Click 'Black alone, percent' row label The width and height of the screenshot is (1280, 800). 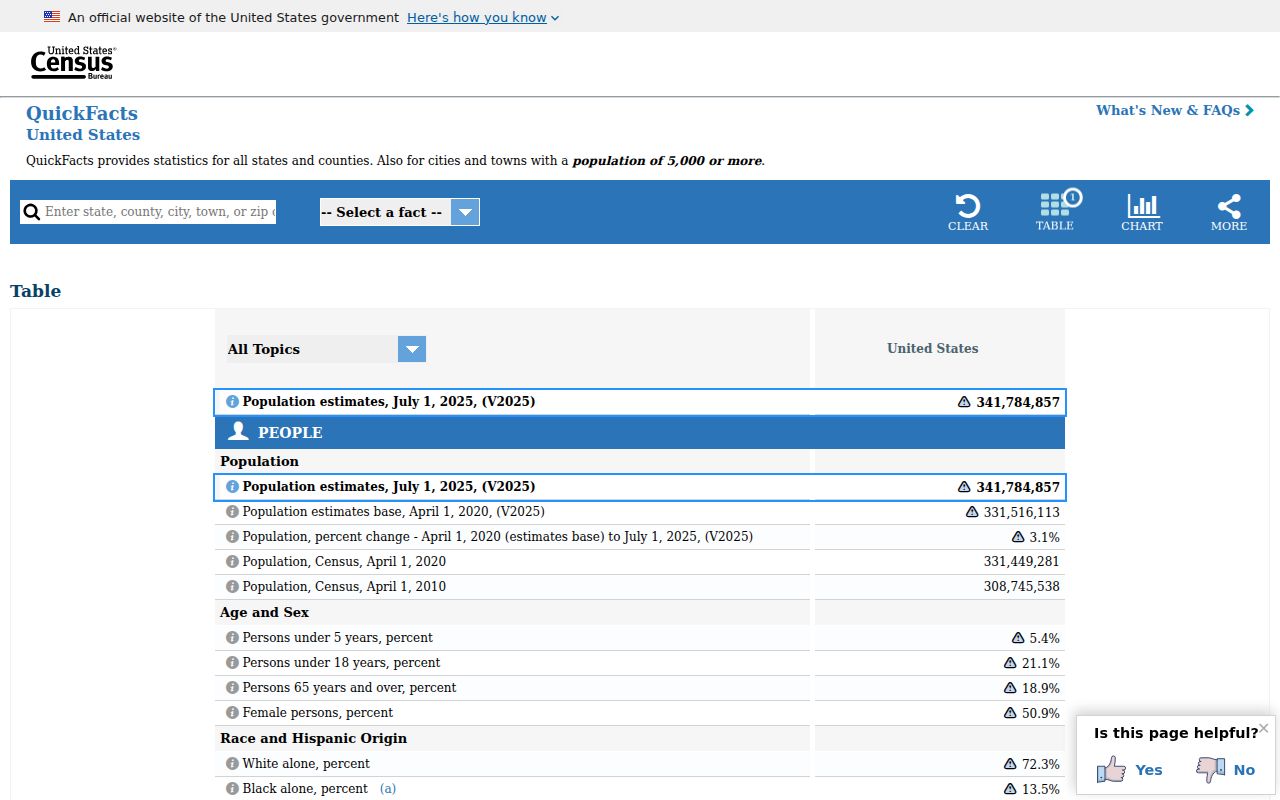coord(305,788)
